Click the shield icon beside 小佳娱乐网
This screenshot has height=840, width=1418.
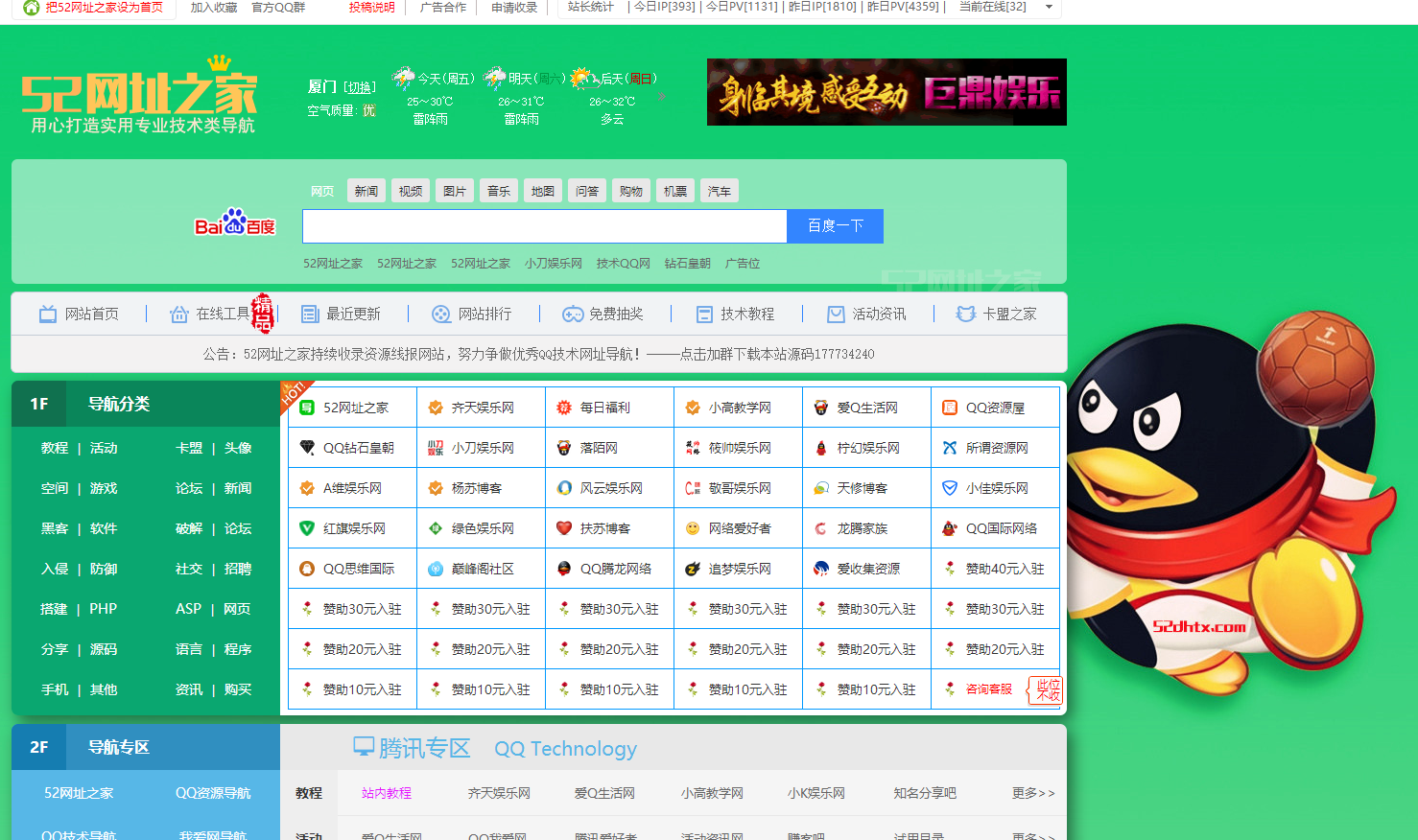(950, 488)
